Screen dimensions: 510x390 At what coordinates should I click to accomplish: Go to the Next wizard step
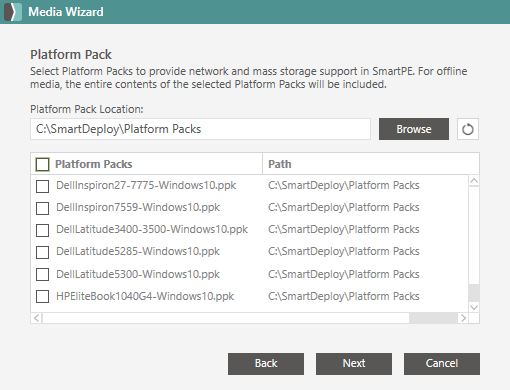pyautogui.click(x=354, y=364)
